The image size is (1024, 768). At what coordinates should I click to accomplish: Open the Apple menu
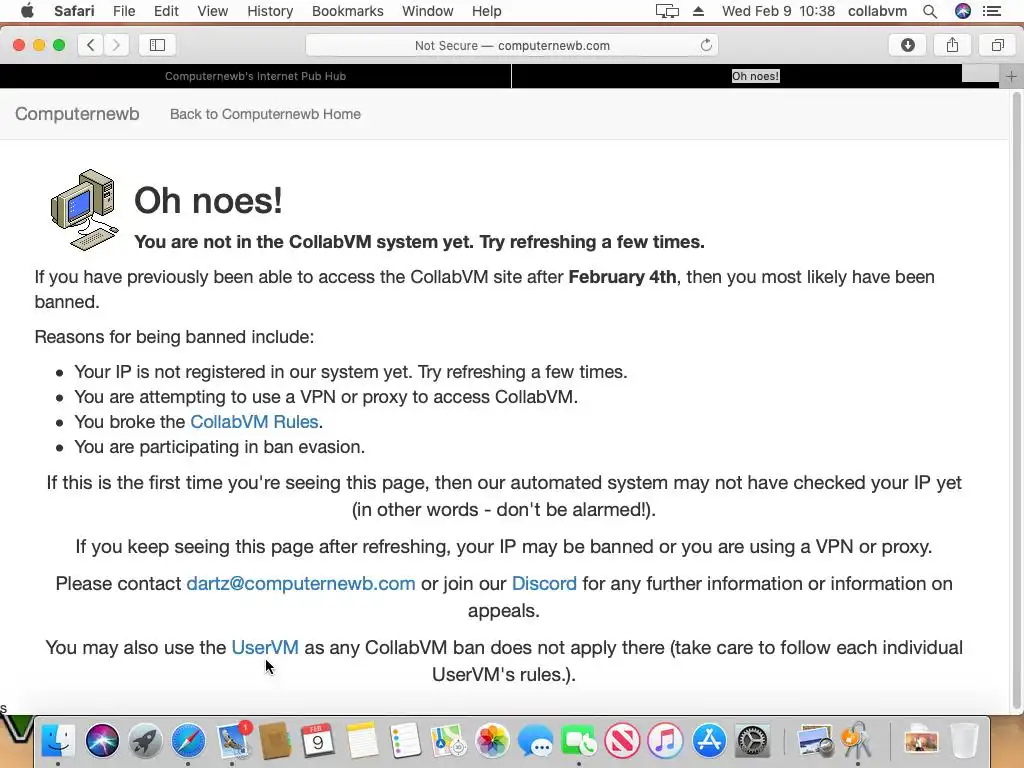point(27,11)
